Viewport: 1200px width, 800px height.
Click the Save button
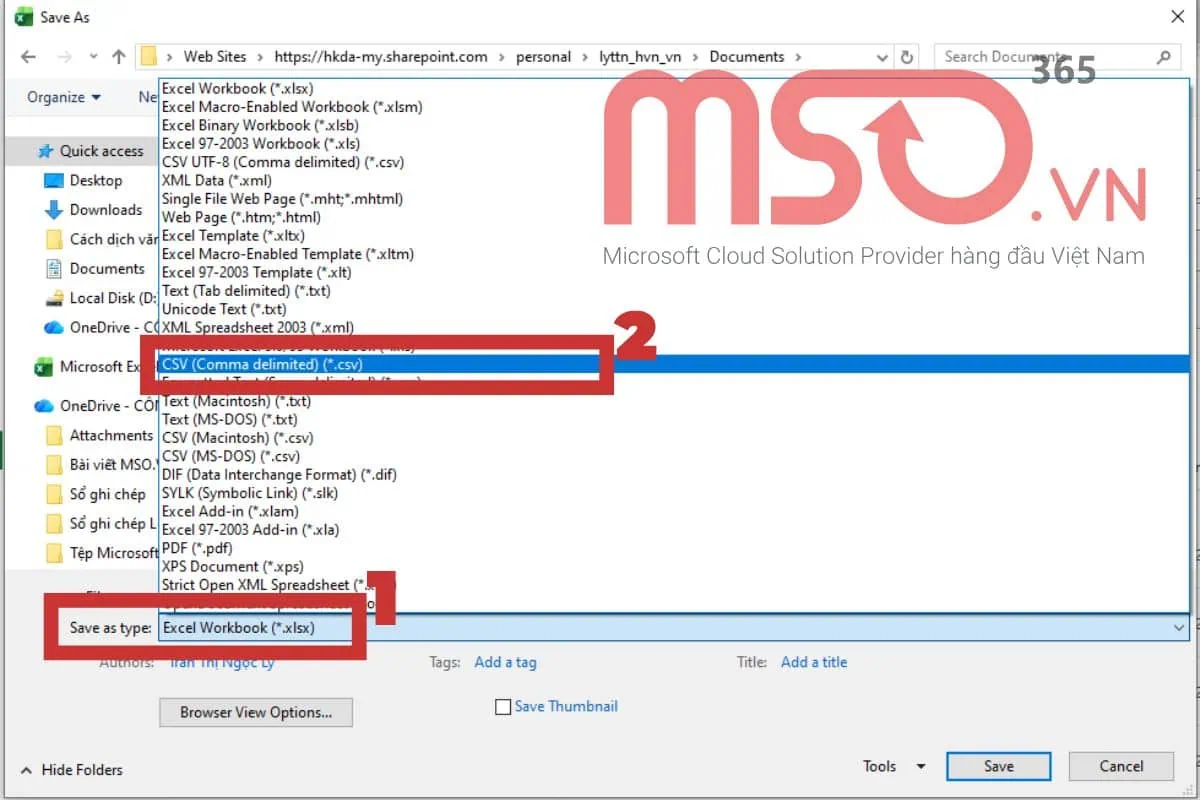(x=998, y=766)
